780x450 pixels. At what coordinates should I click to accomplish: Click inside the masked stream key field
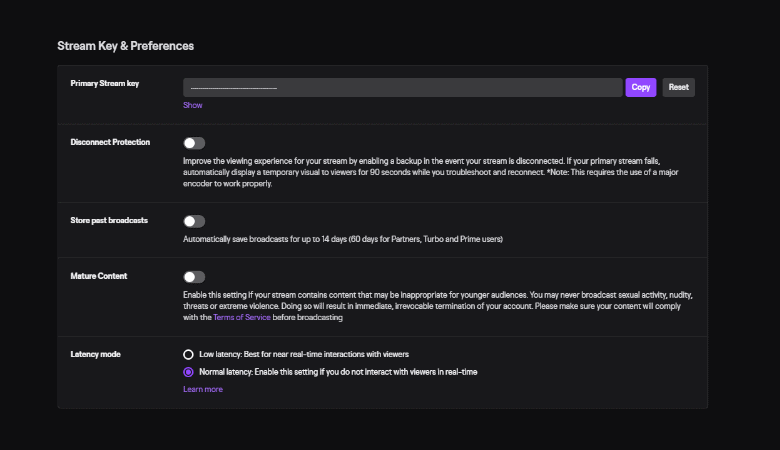[x=402, y=88]
